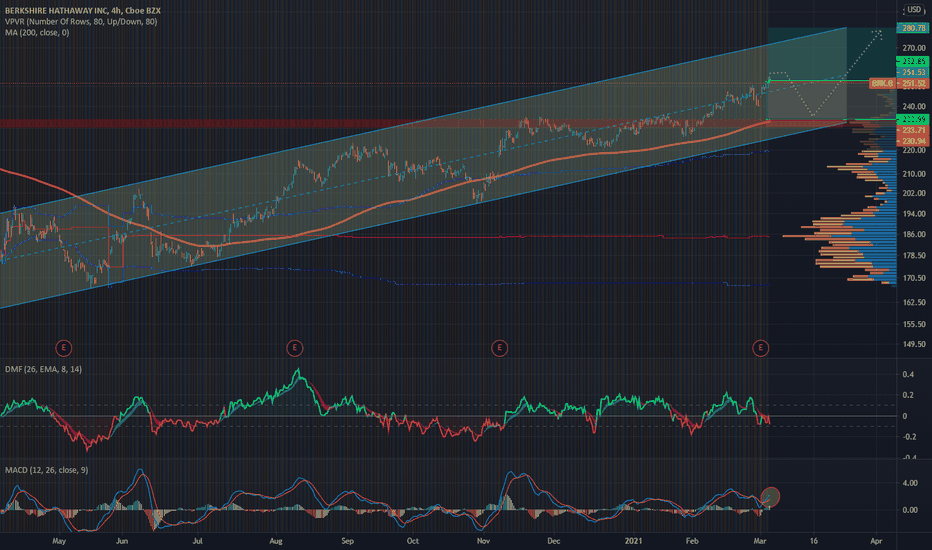Image resolution: width=932 pixels, height=550 pixels.
Task: Click the 233.71 price label
Action: (x=912, y=130)
